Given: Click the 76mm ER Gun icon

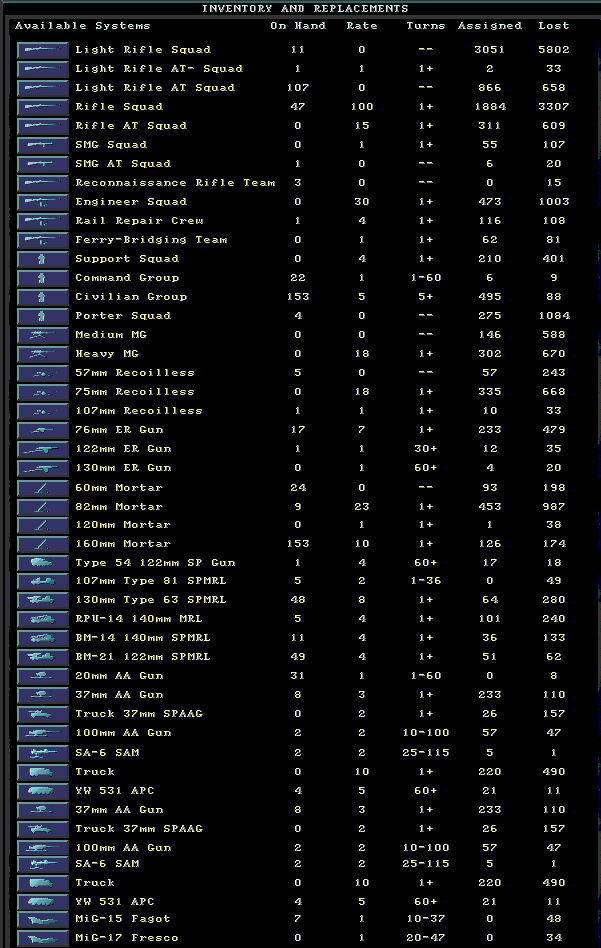Looking at the screenshot, I should (x=42, y=430).
